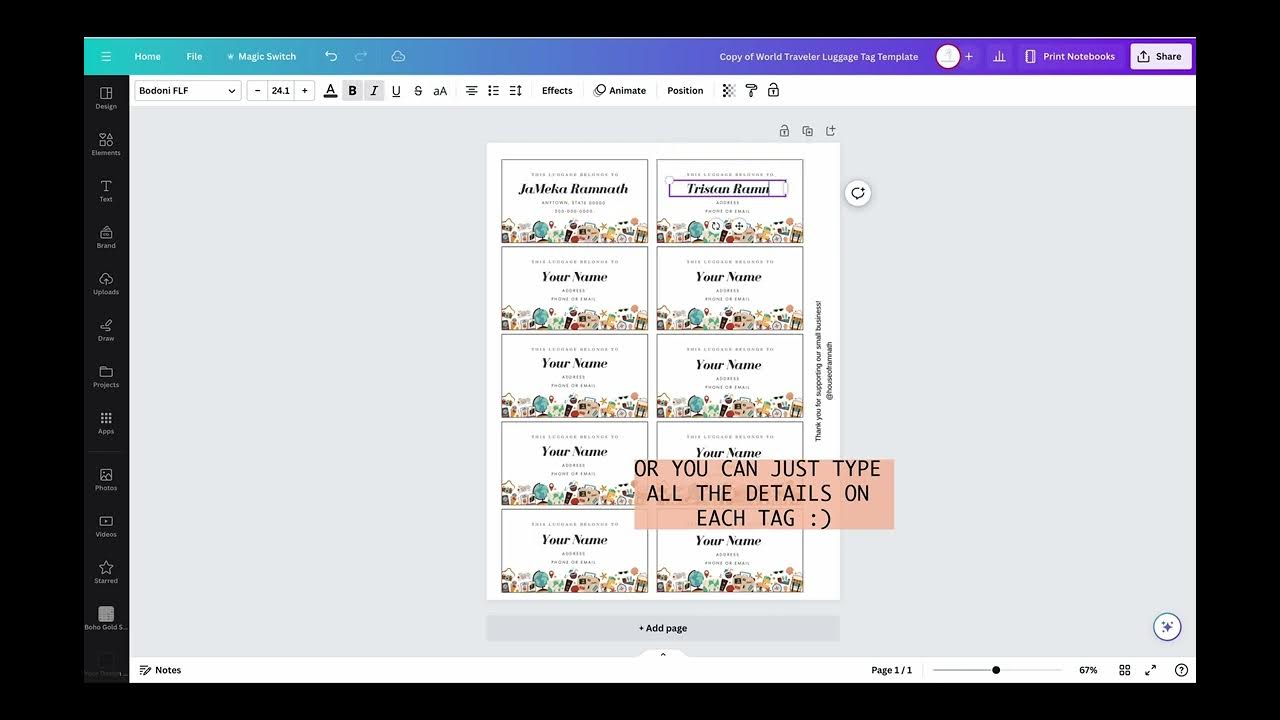Open the Videos sidebar panel
This screenshot has height=720, width=1280.
tap(106, 526)
